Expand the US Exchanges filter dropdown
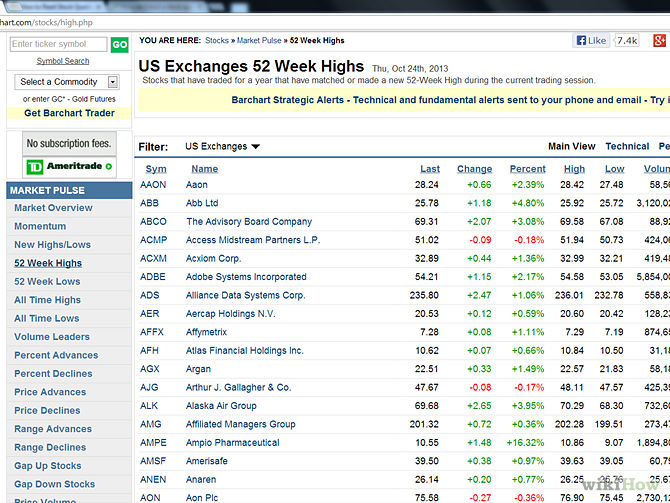 tap(222, 146)
